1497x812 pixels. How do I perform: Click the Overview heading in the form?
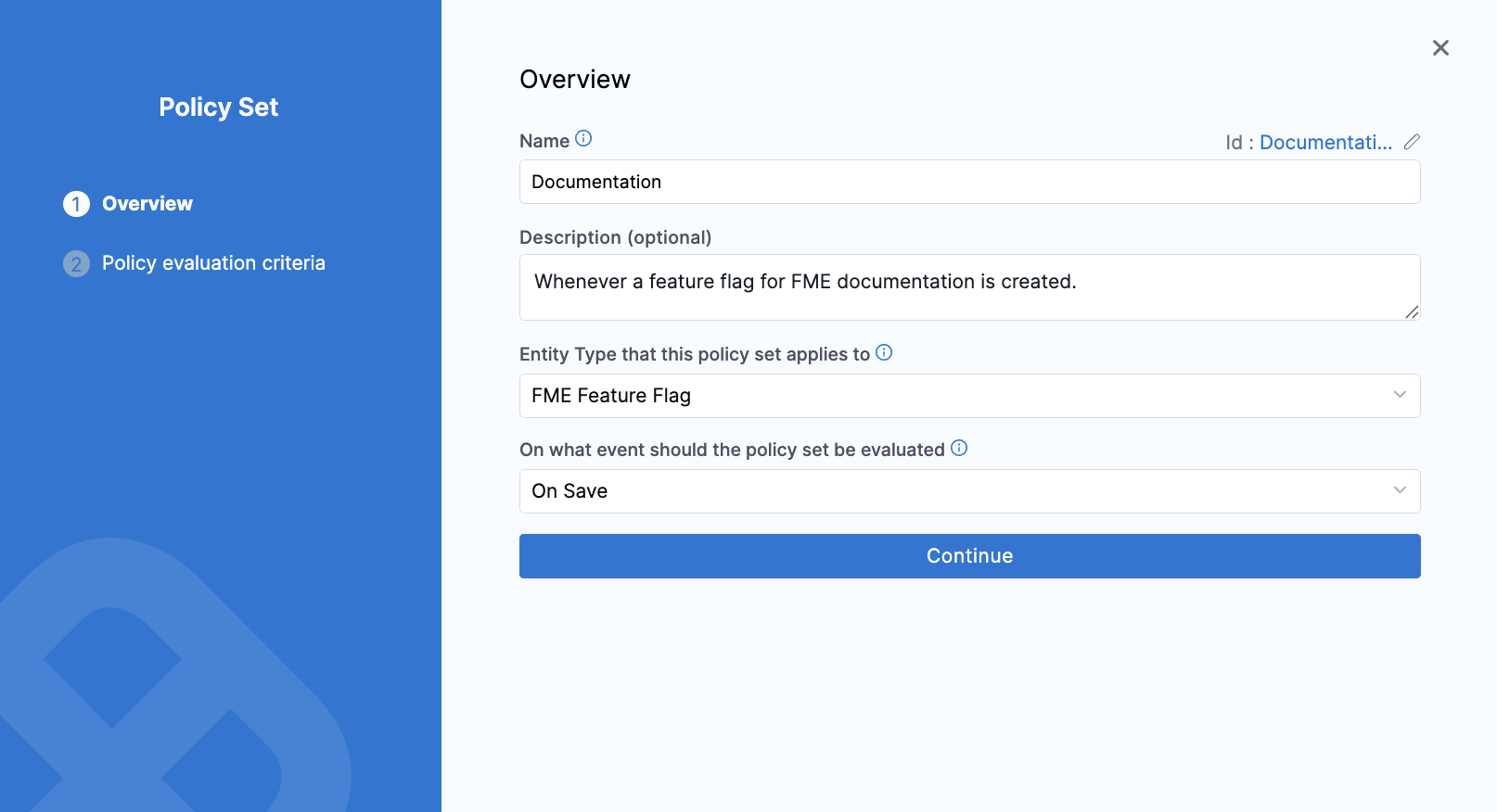575,80
